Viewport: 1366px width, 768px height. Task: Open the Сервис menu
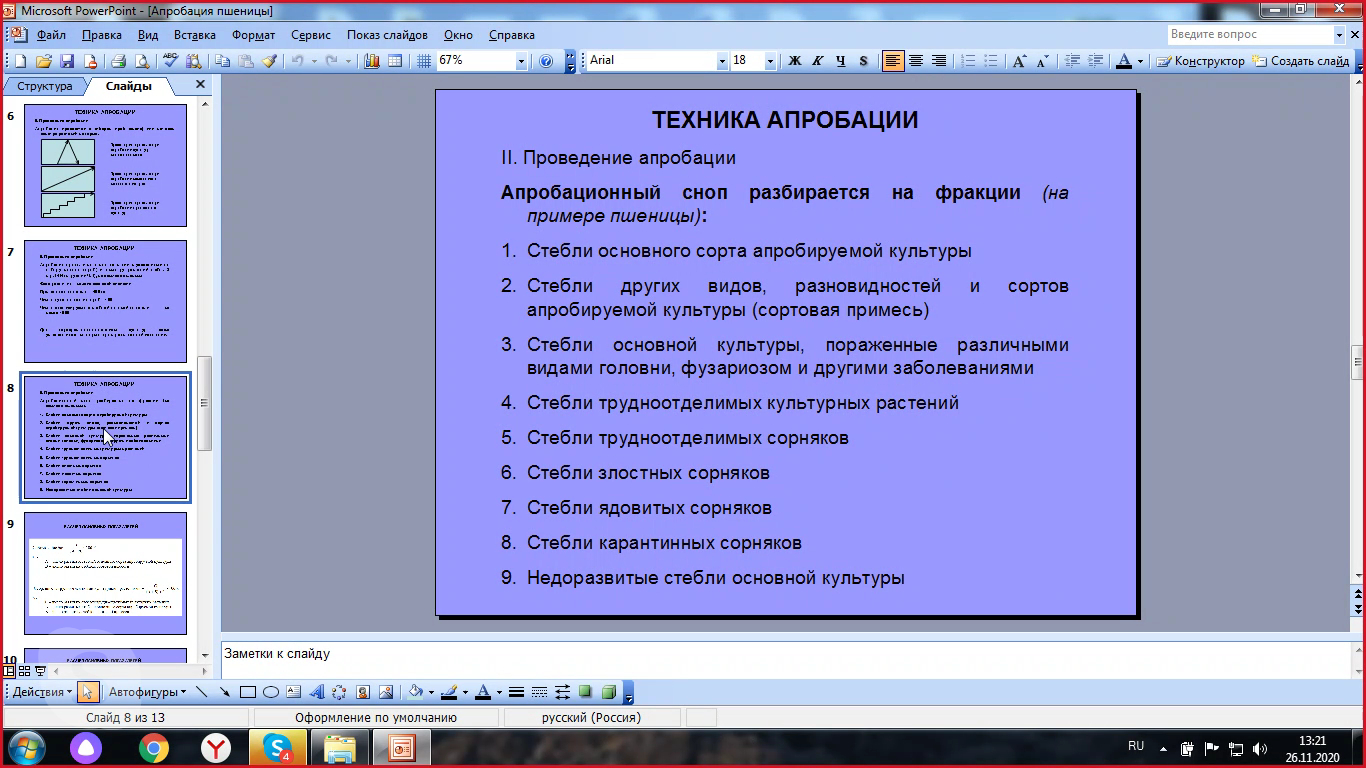tap(311, 35)
